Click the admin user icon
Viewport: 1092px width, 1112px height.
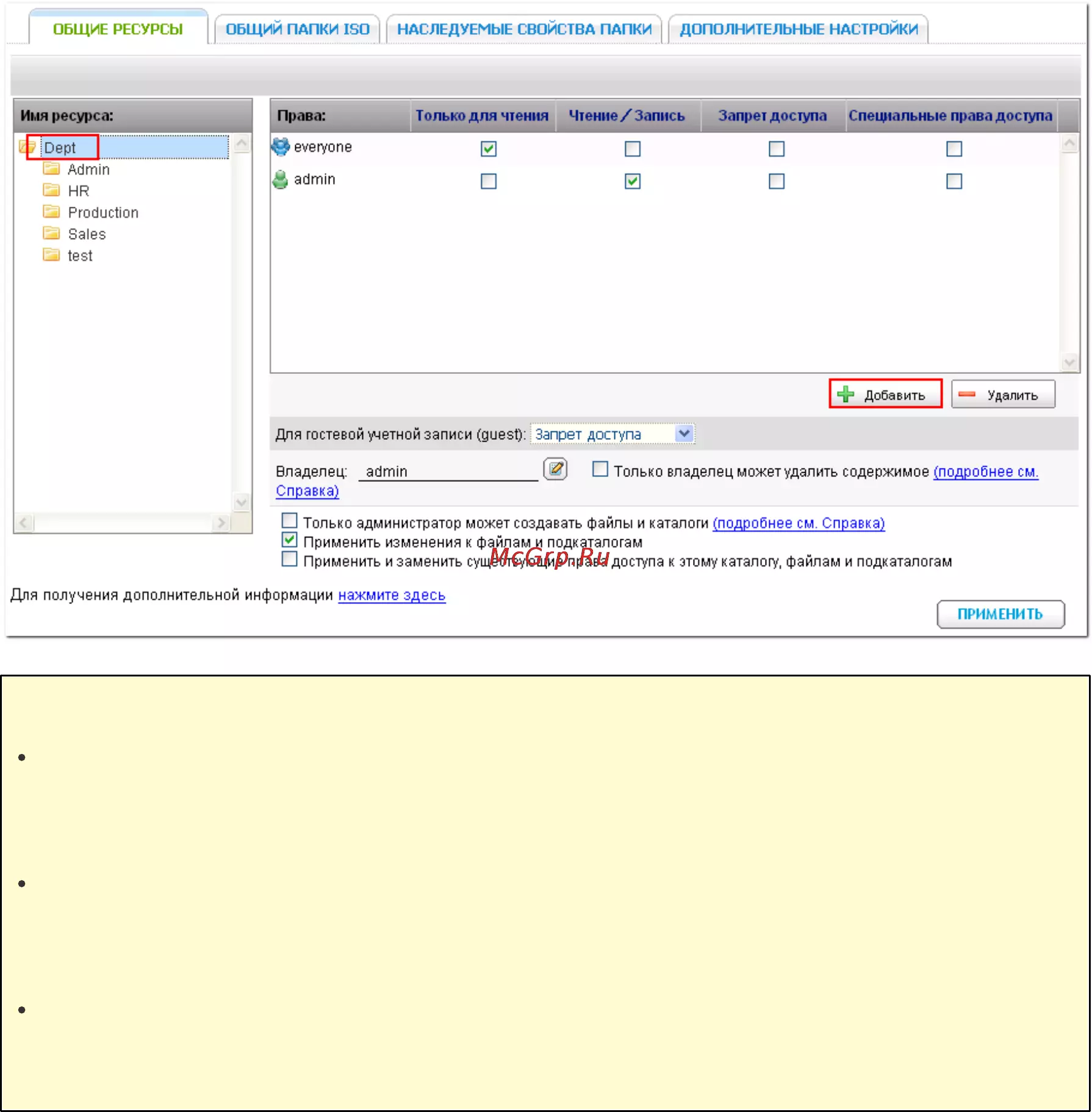point(281,180)
